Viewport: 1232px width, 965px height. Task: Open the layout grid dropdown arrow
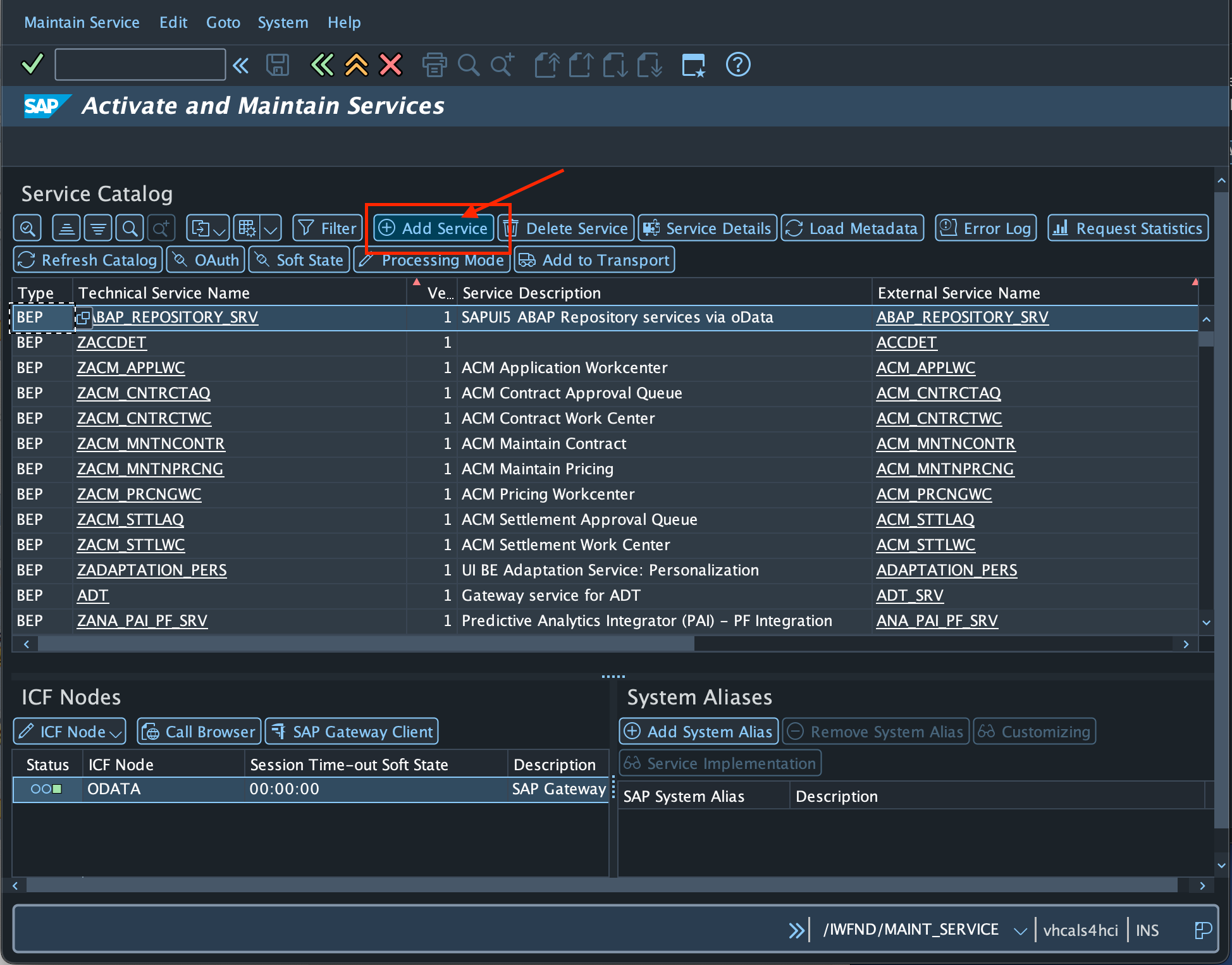pyautogui.click(x=271, y=229)
